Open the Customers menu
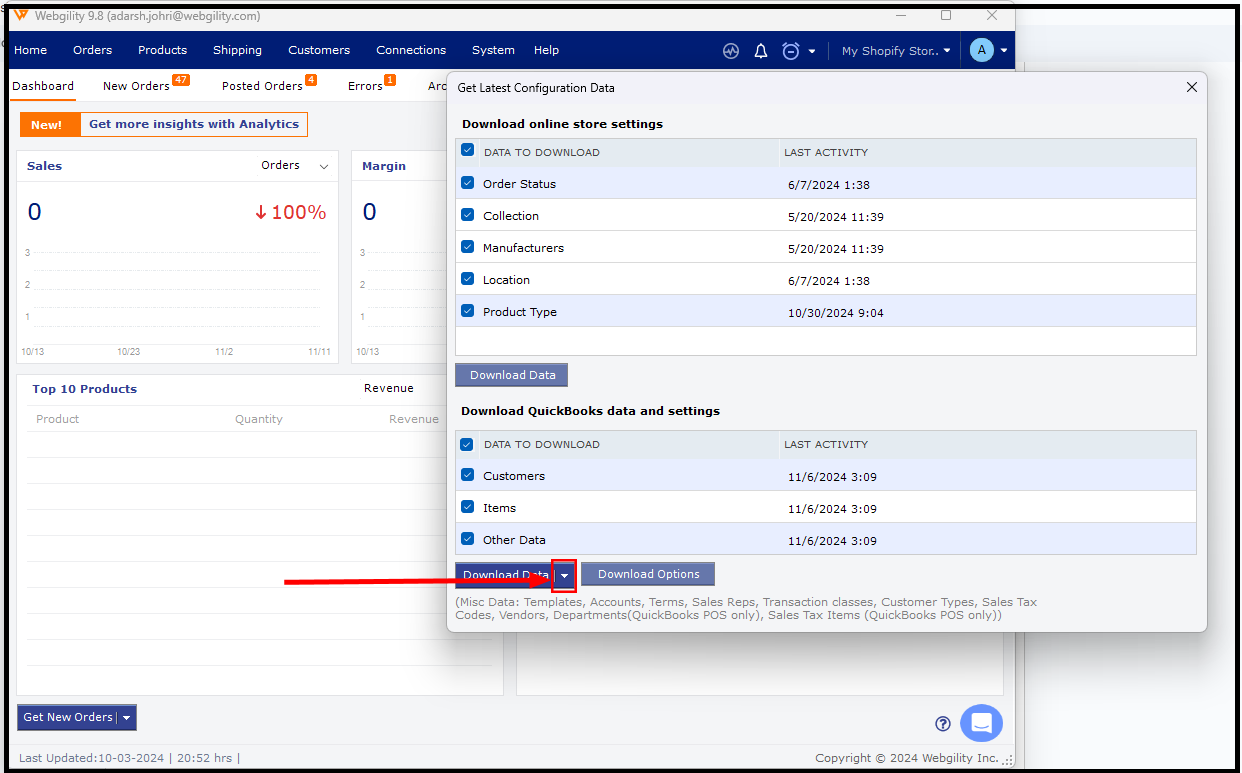This screenshot has height=773, width=1242. coord(319,50)
